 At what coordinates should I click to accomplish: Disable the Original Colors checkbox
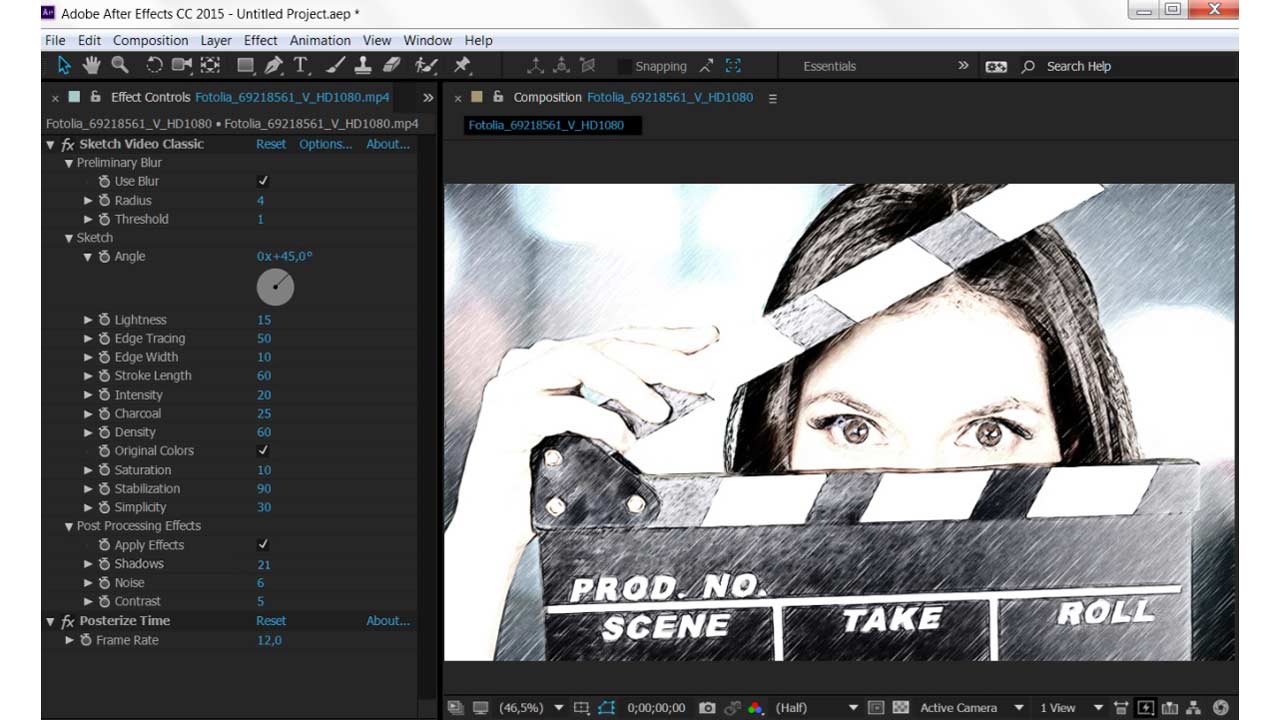[x=263, y=451]
